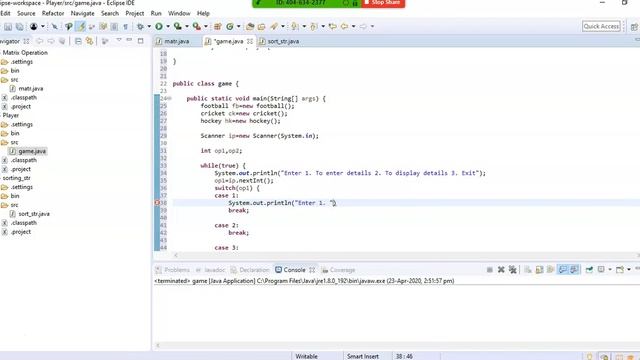Click the green Run button icon
Viewport: 640px width, 360px height.
click(x=159, y=27)
